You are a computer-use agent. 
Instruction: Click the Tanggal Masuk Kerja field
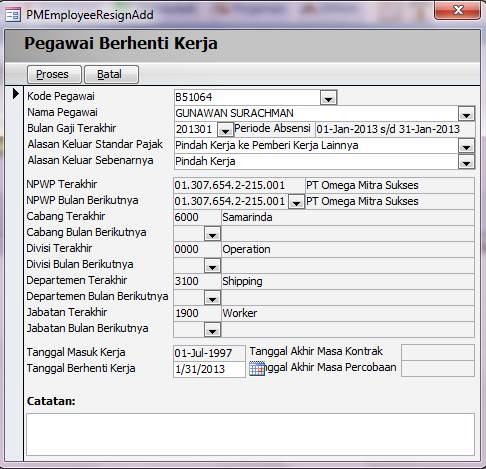209,353
